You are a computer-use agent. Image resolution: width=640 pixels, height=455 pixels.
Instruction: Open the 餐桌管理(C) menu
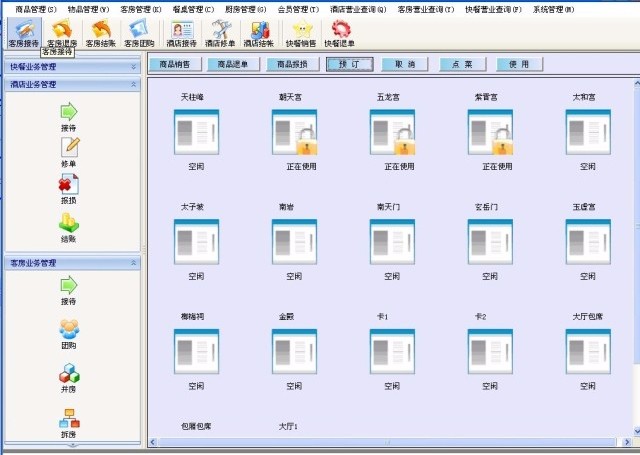(193, 9)
